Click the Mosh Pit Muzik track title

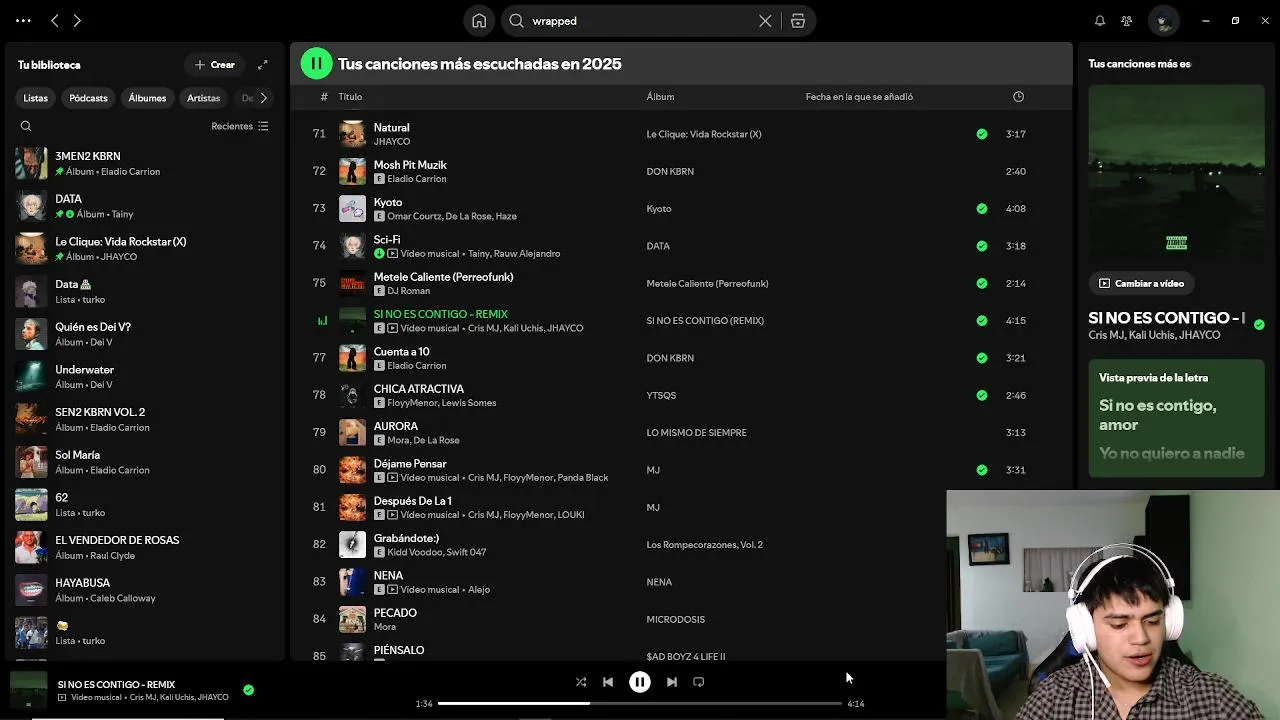click(x=410, y=165)
